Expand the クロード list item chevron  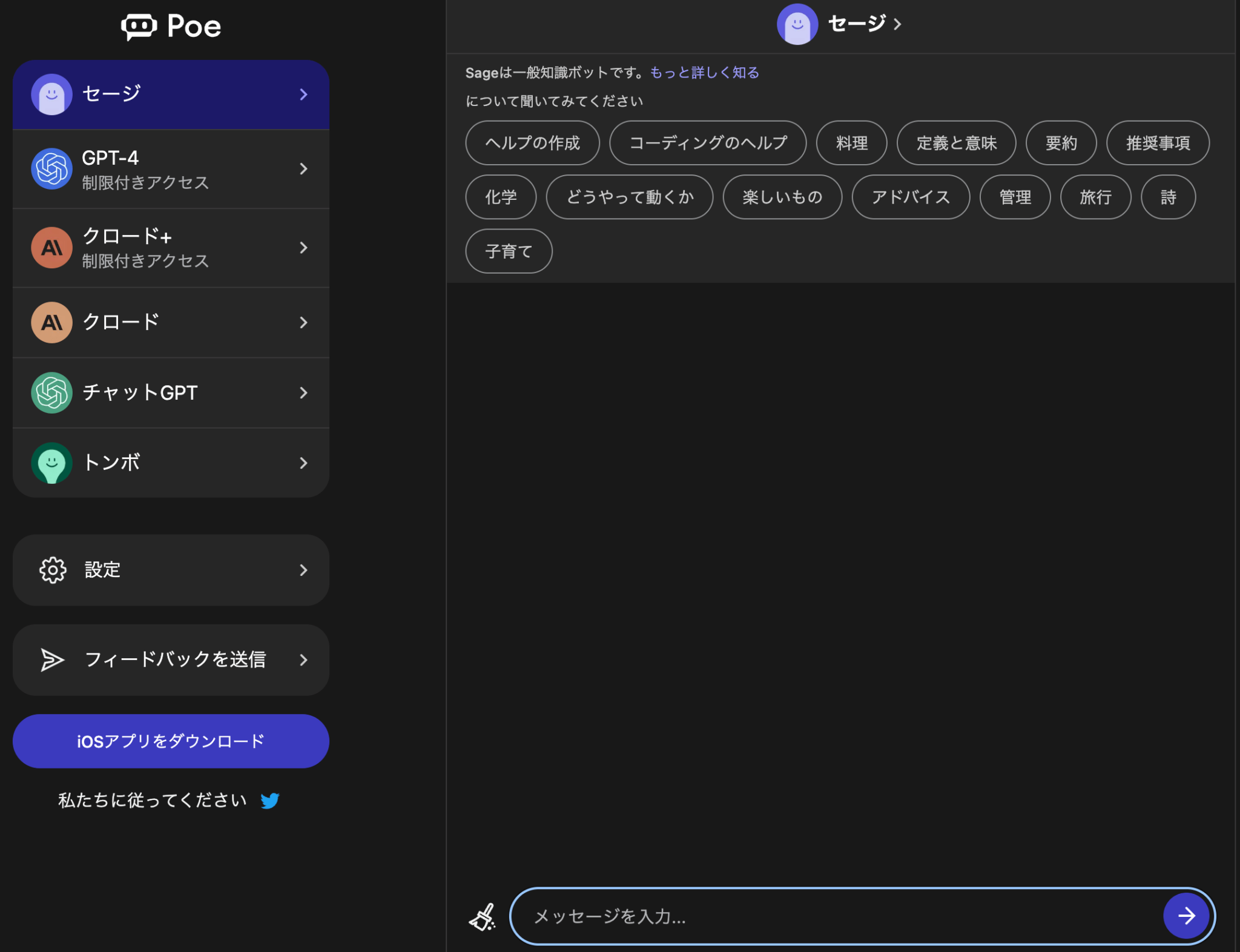click(x=303, y=322)
